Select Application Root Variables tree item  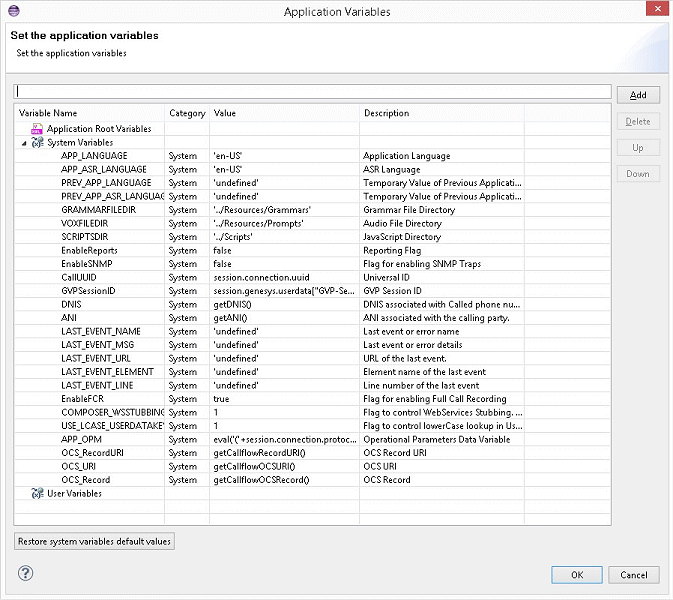[x=99, y=129]
